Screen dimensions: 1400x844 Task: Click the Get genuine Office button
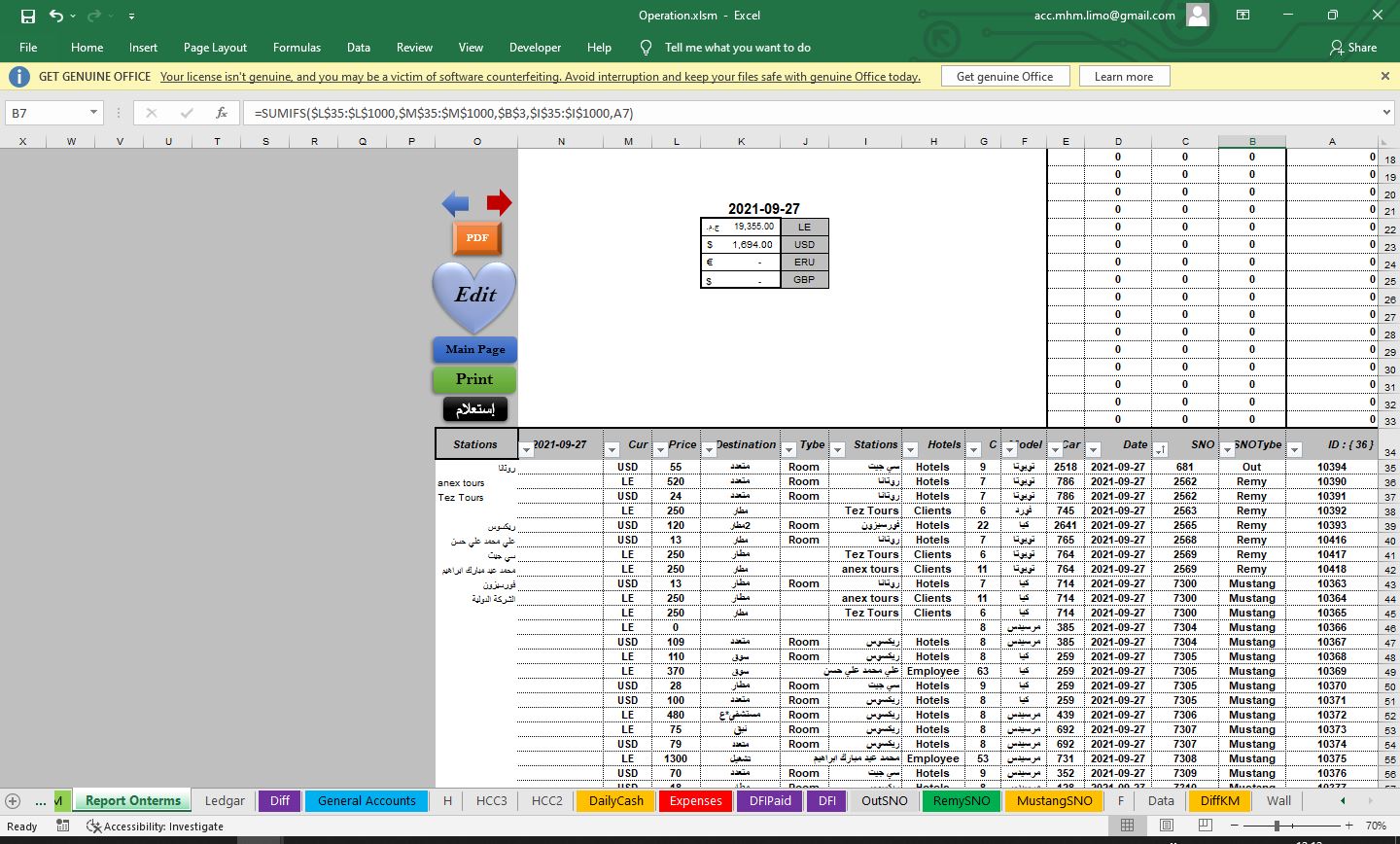[1004, 76]
